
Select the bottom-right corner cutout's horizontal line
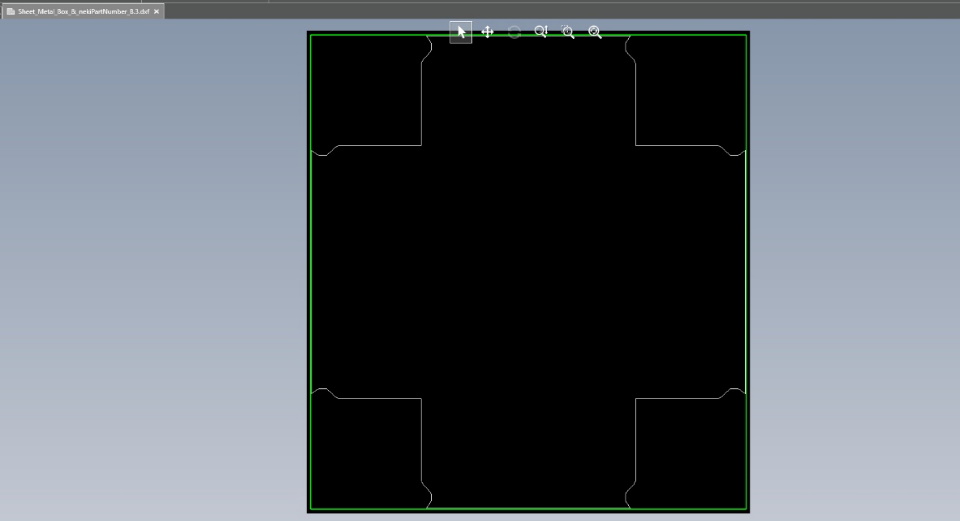coord(678,398)
